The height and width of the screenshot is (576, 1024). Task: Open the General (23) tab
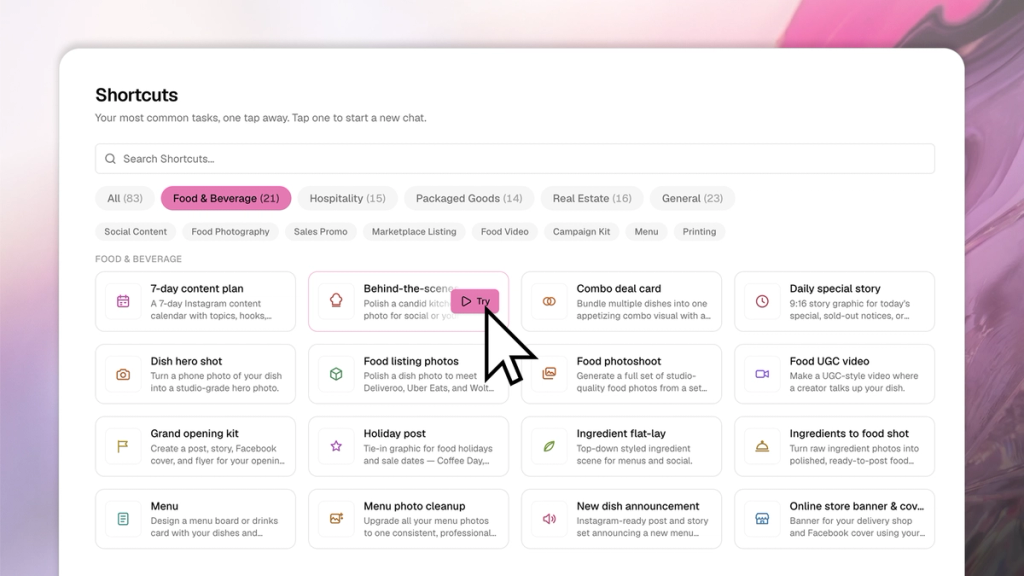692,198
